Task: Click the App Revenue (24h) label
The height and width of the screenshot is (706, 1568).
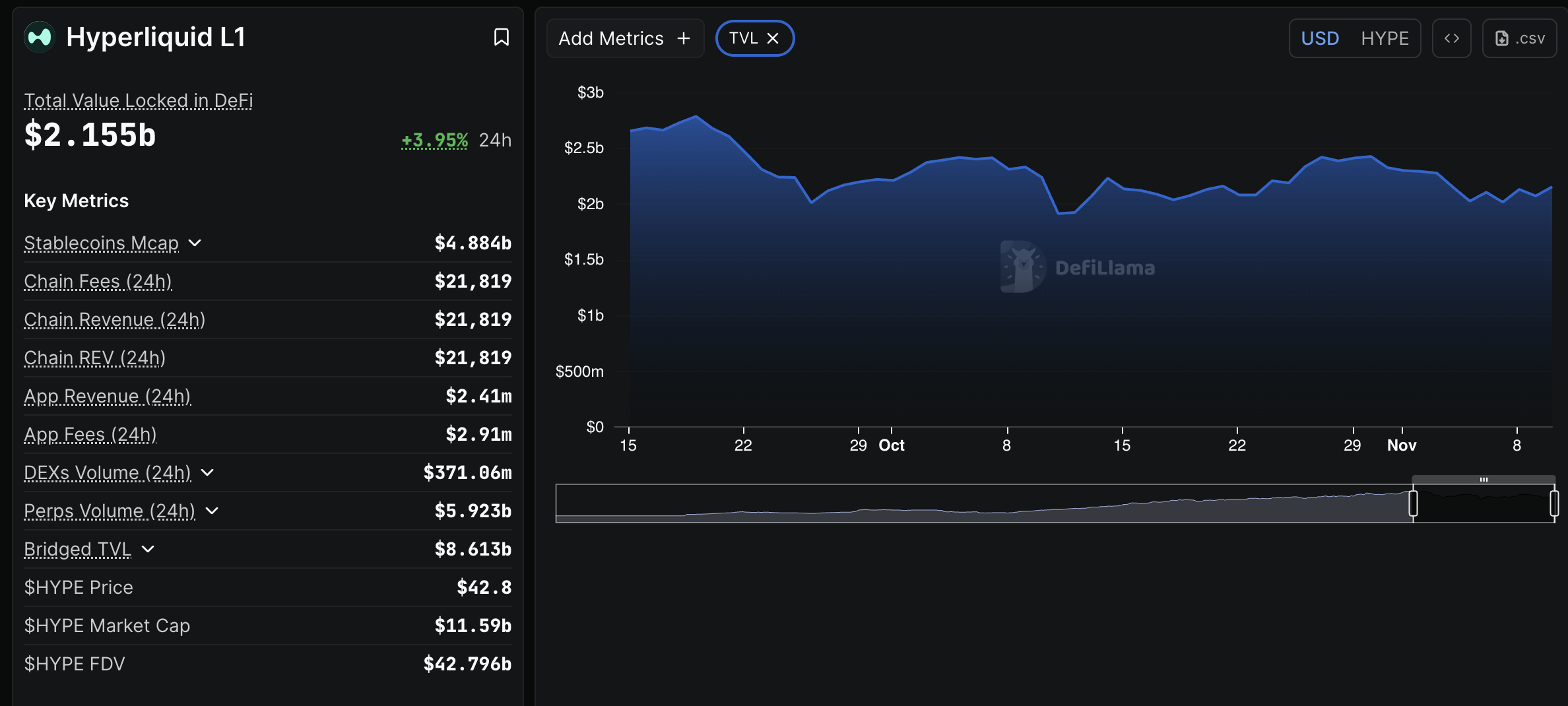Action: point(108,396)
